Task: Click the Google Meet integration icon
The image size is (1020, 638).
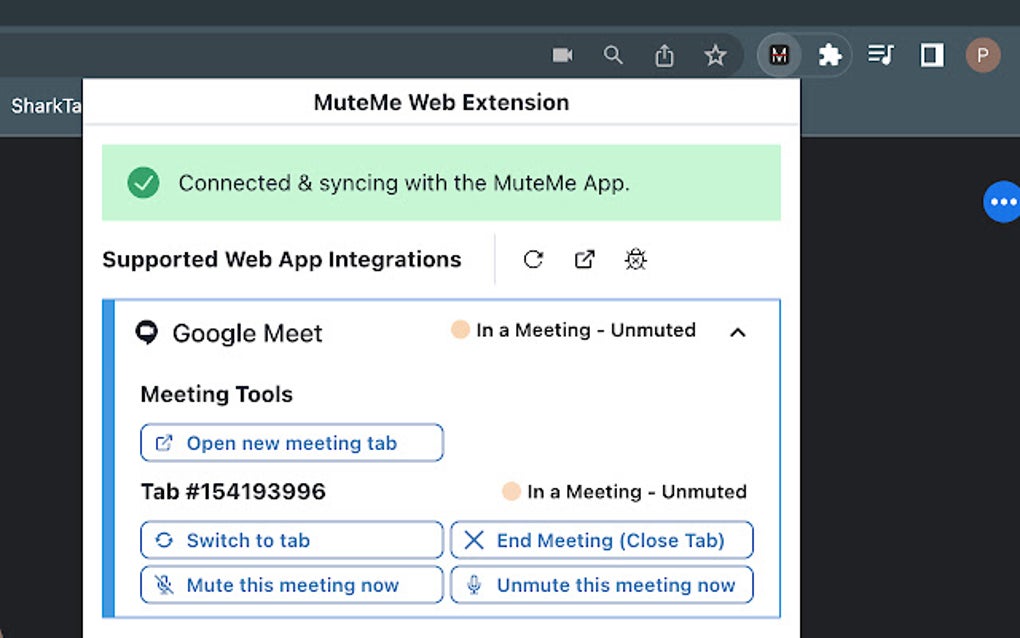Action: 147,333
